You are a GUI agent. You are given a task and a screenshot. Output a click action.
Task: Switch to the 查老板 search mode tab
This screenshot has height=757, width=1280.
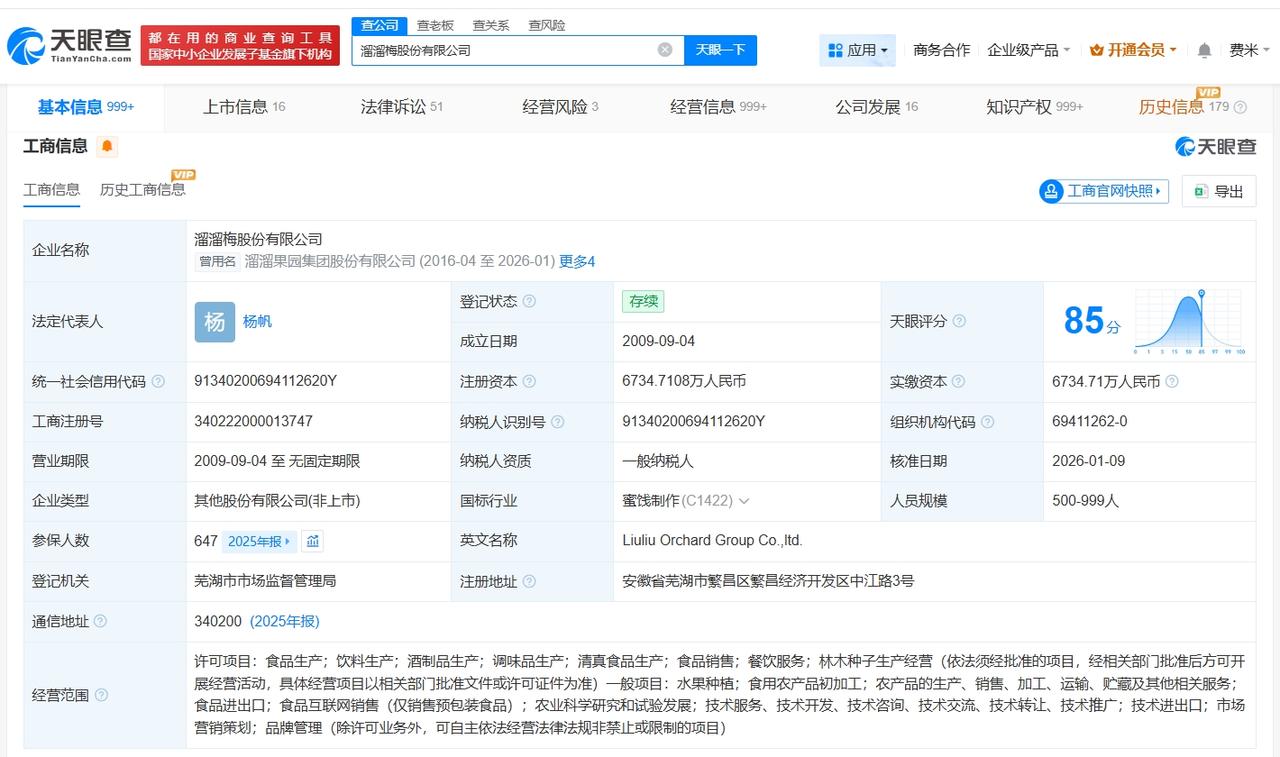[x=435, y=25]
